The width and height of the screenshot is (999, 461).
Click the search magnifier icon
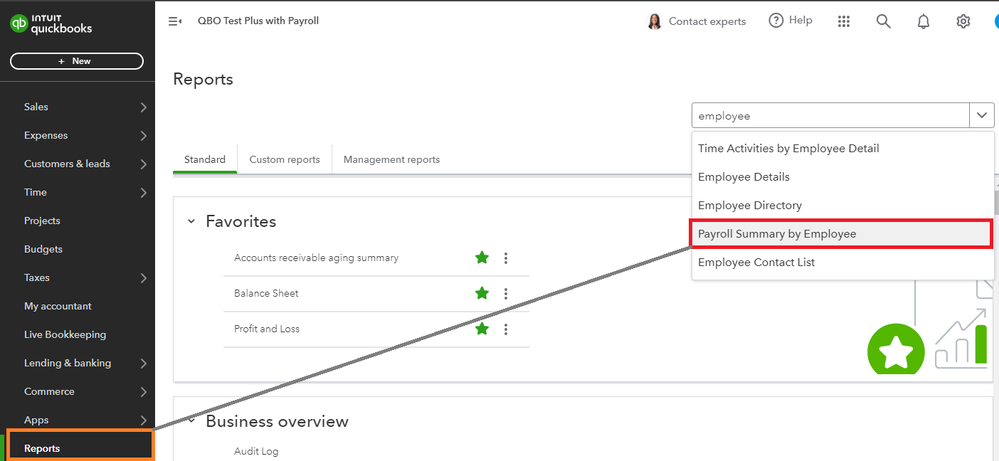click(x=883, y=21)
